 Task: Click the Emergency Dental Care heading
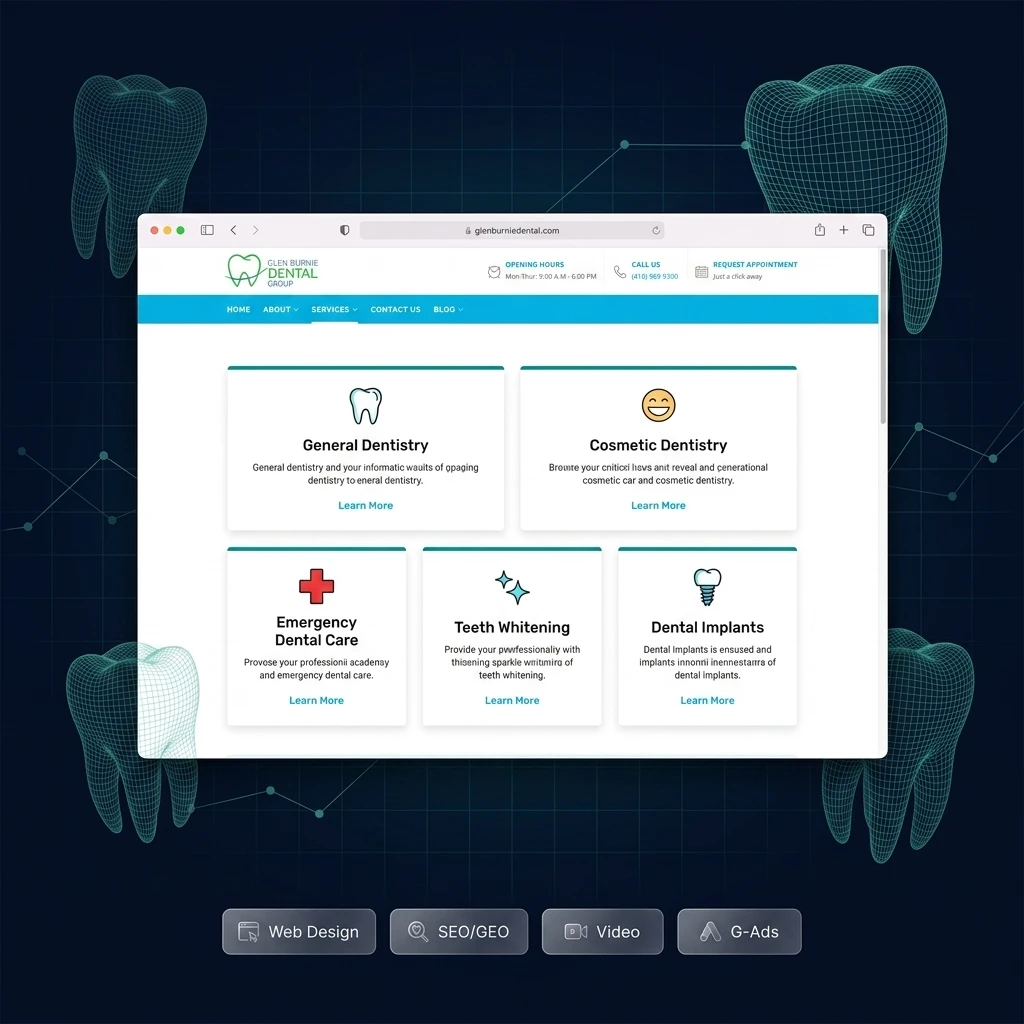point(317,631)
